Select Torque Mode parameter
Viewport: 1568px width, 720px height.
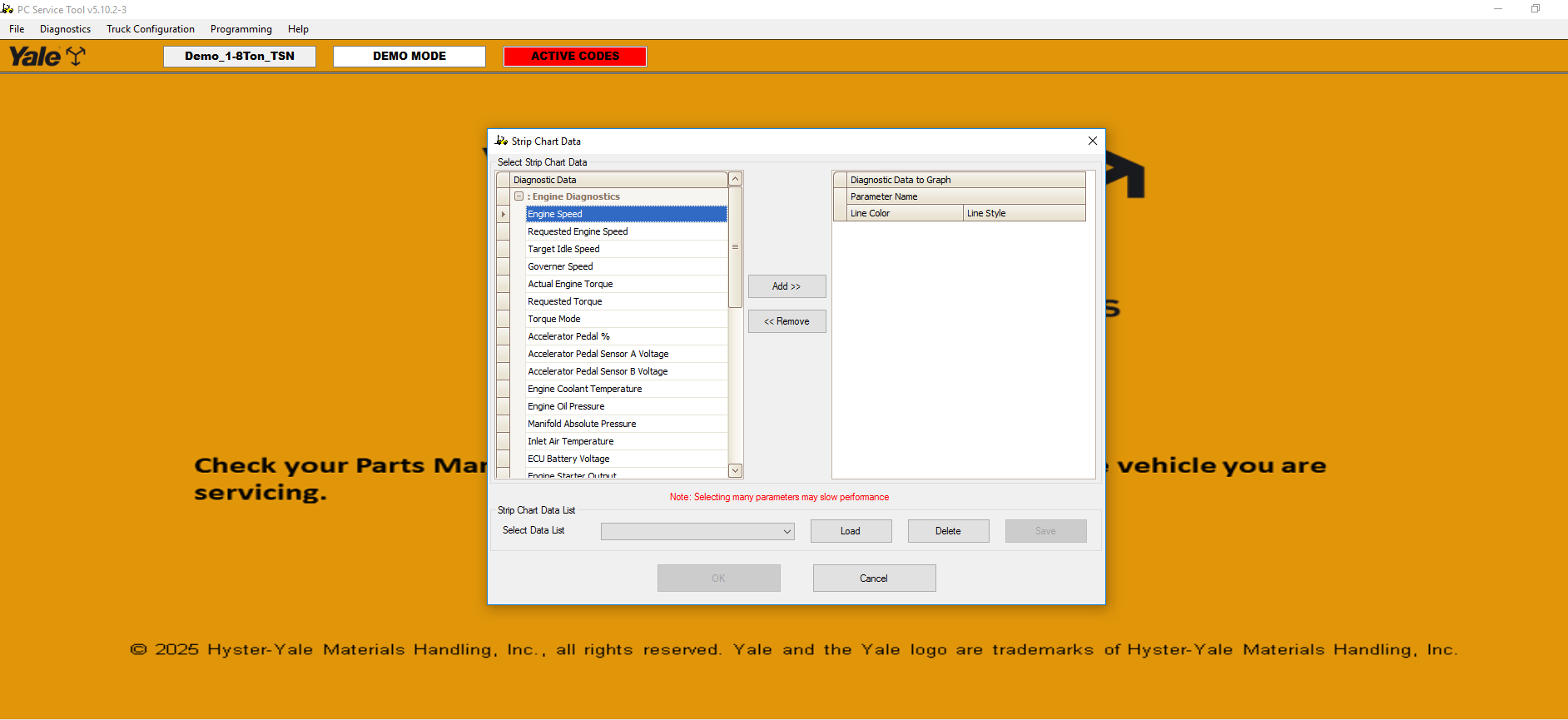(626, 319)
